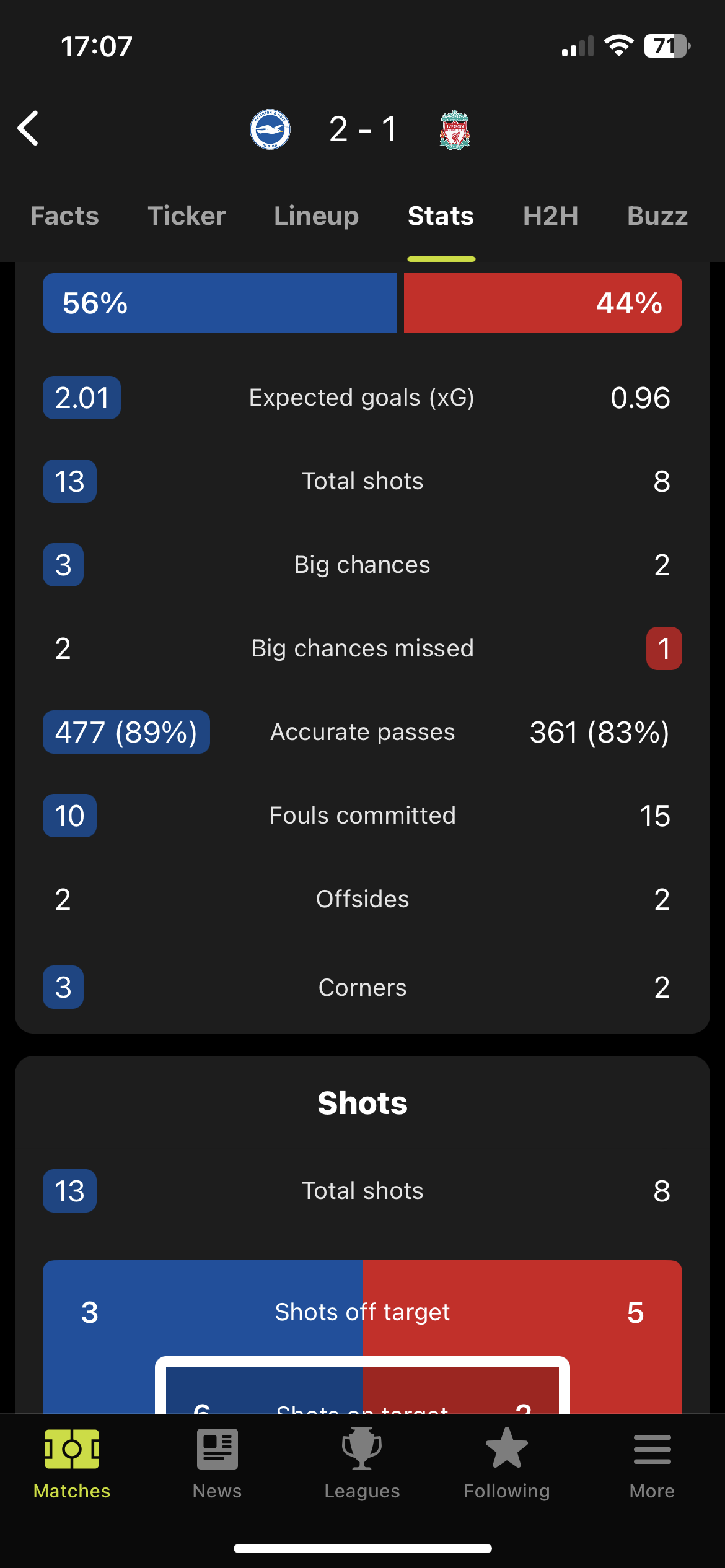This screenshot has width=725, height=1568.
Task: Open the Leagues trophy icon
Action: click(362, 1448)
